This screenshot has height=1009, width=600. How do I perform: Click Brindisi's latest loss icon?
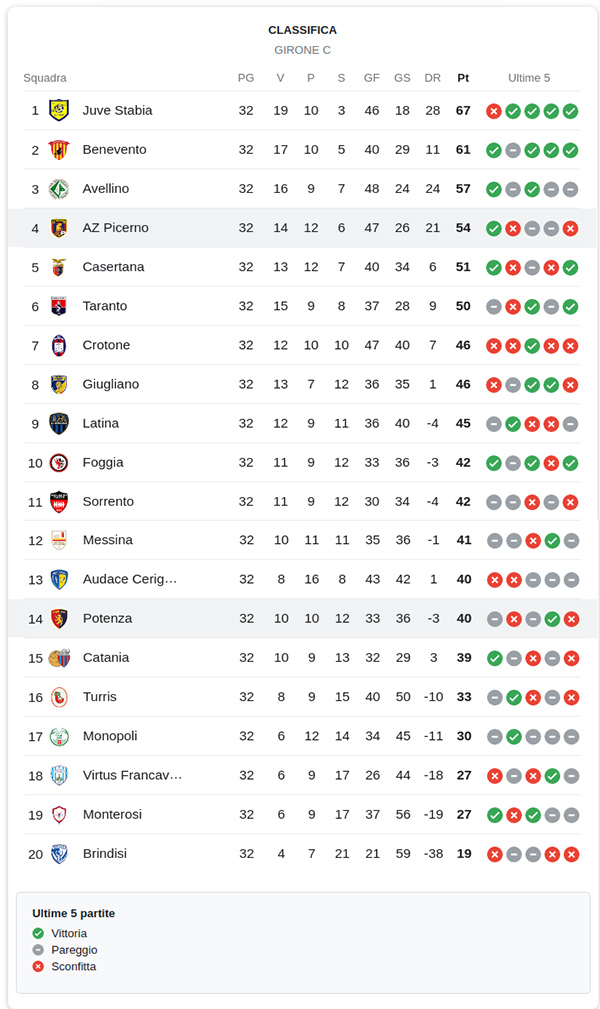pyautogui.click(x=571, y=854)
